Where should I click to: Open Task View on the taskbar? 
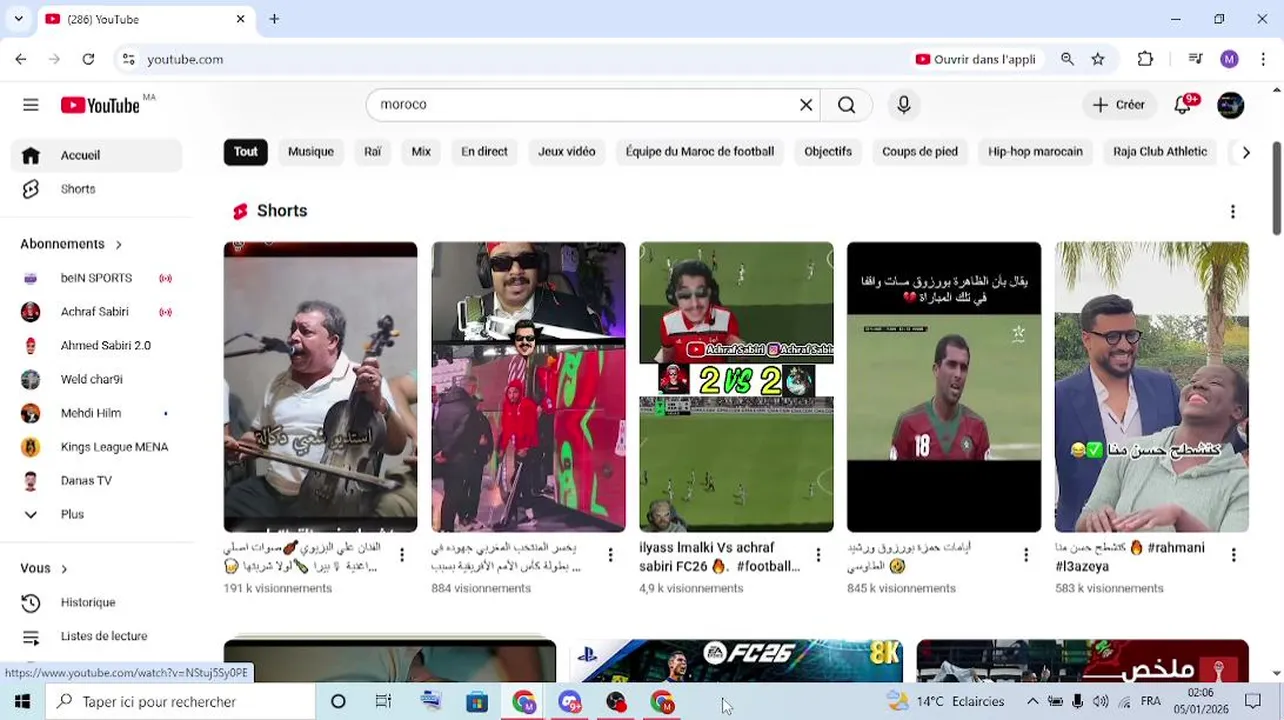click(x=383, y=702)
